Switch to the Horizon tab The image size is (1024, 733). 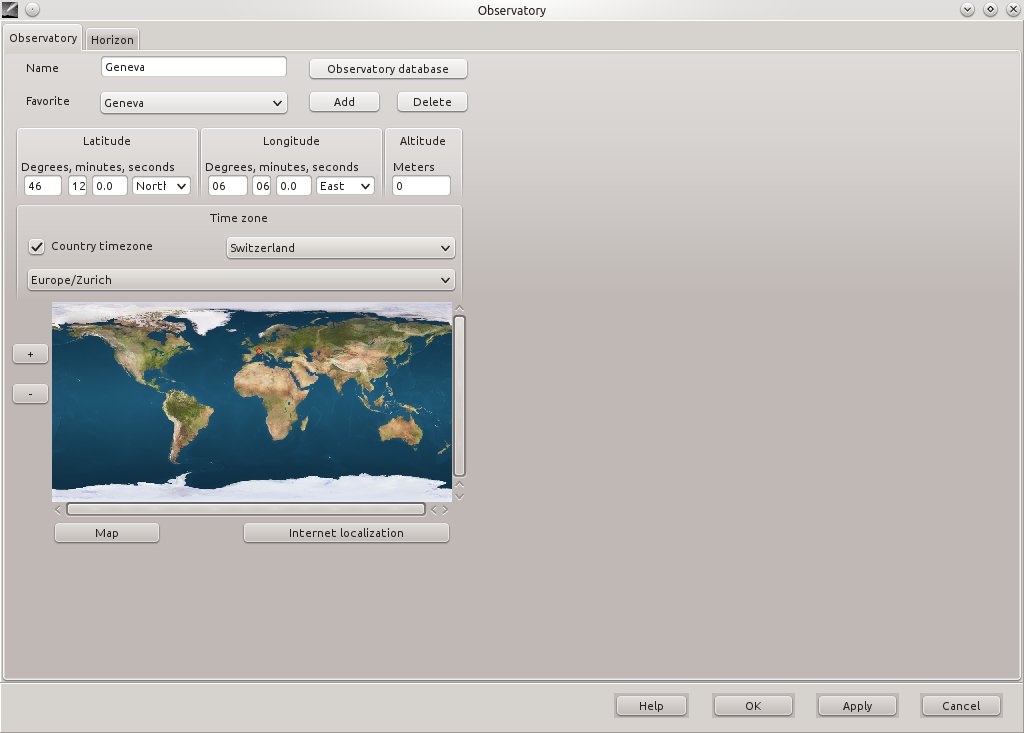[x=112, y=39]
